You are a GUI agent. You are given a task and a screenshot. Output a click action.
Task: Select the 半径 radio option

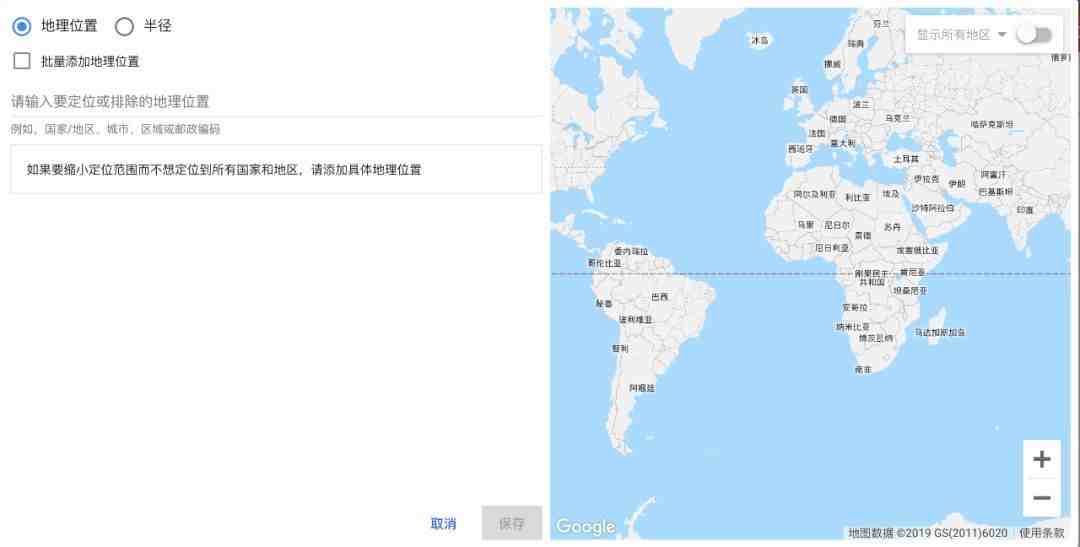(124, 26)
